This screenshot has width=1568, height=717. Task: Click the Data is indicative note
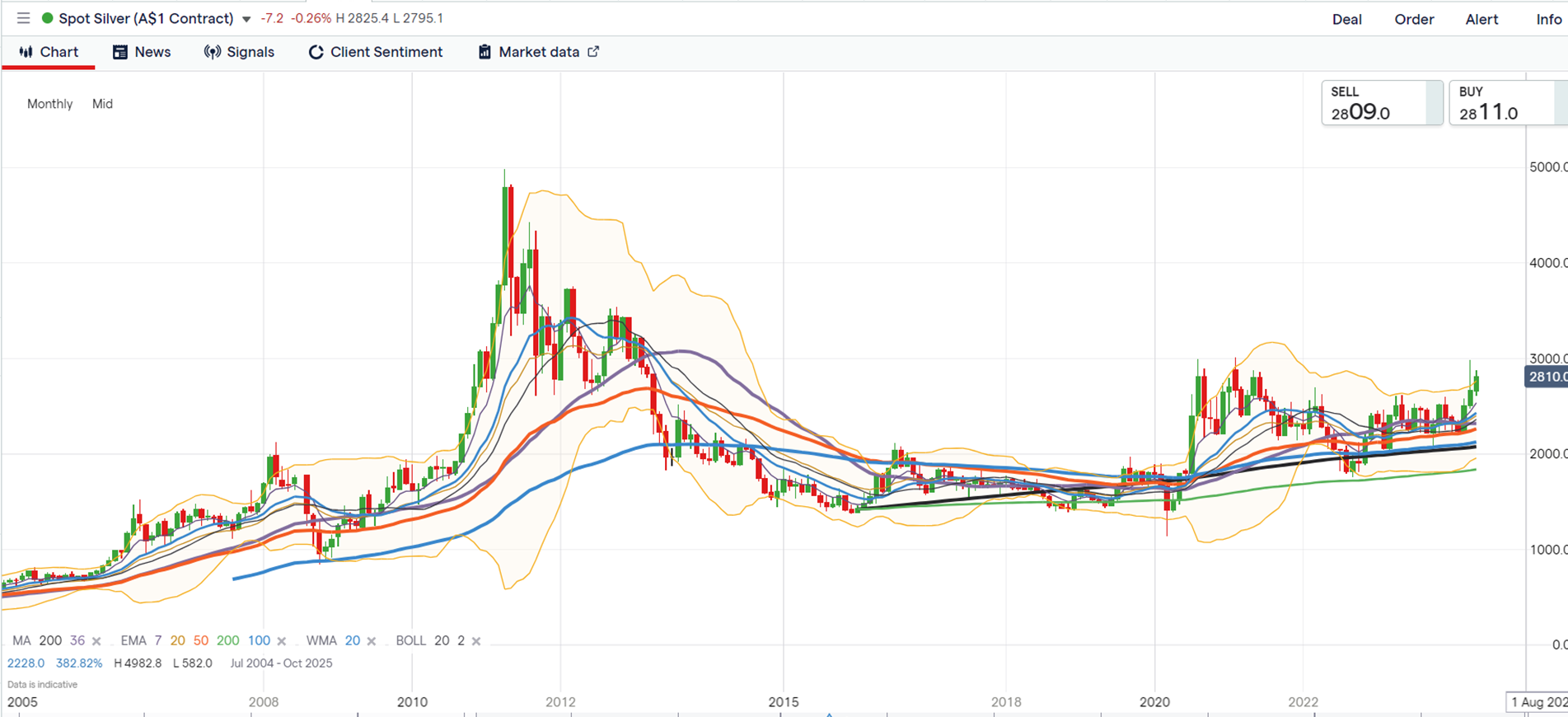pos(43,684)
